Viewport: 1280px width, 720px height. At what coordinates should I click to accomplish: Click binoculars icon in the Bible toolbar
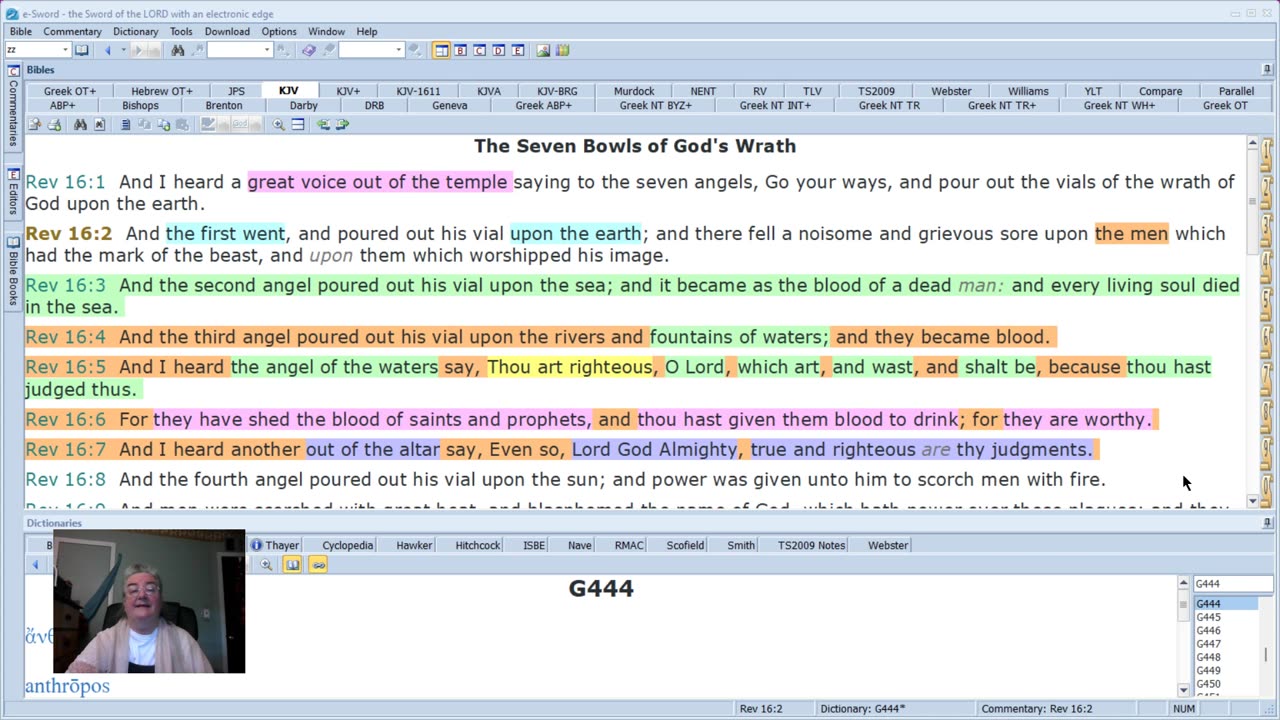pyautogui.click(x=80, y=125)
